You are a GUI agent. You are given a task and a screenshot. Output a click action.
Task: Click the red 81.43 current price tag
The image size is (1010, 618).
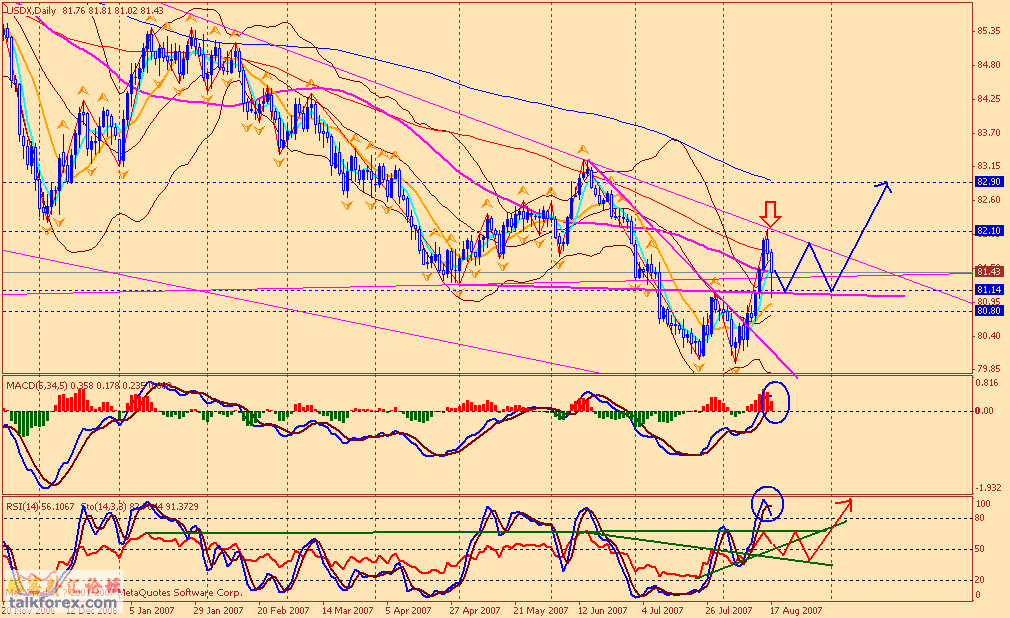point(989,271)
